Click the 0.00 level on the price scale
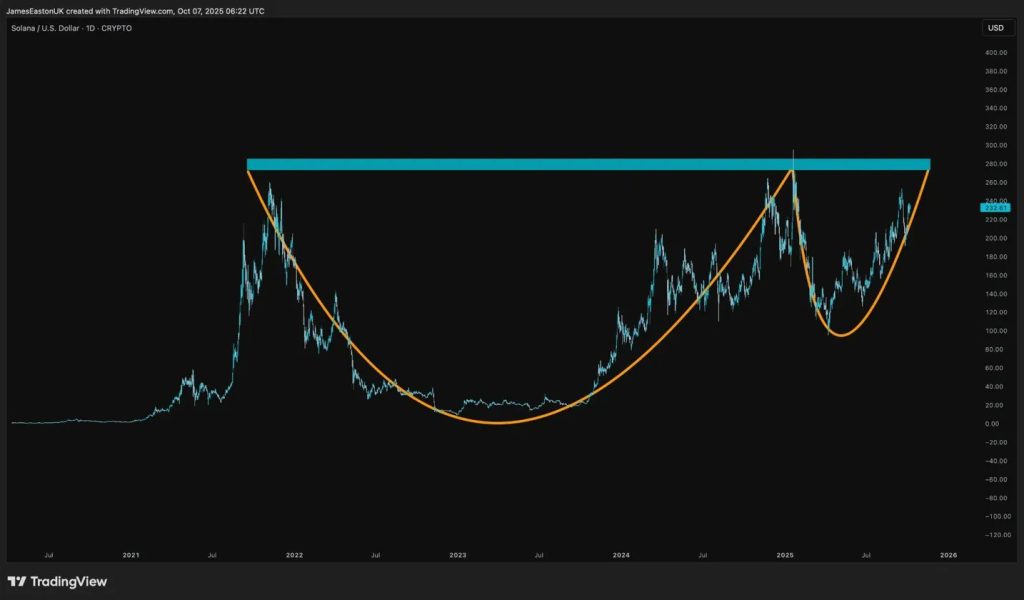The width and height of the screenshot is (1024, 600). point(993,424)
